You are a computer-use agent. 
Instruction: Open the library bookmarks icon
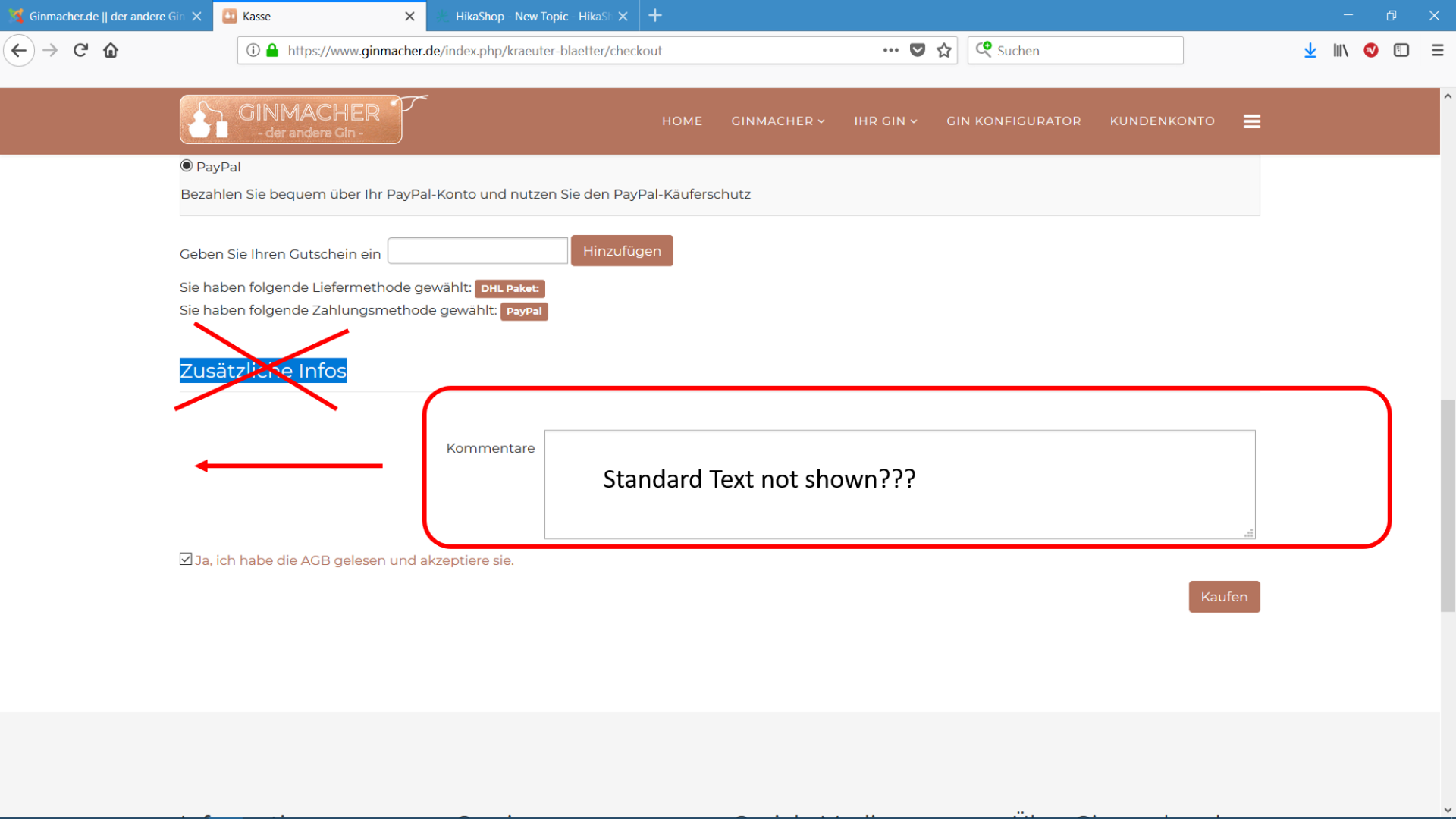1340,51
